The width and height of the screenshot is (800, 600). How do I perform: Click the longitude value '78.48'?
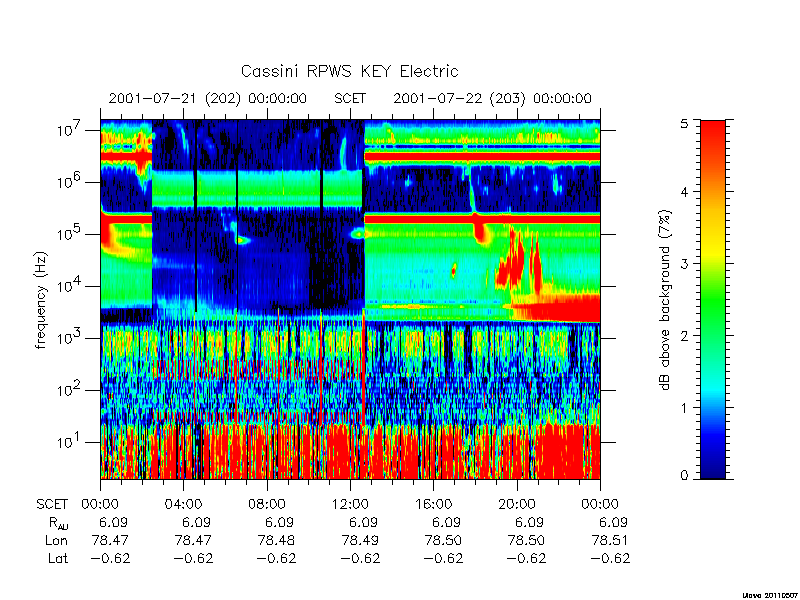point(279,540)
